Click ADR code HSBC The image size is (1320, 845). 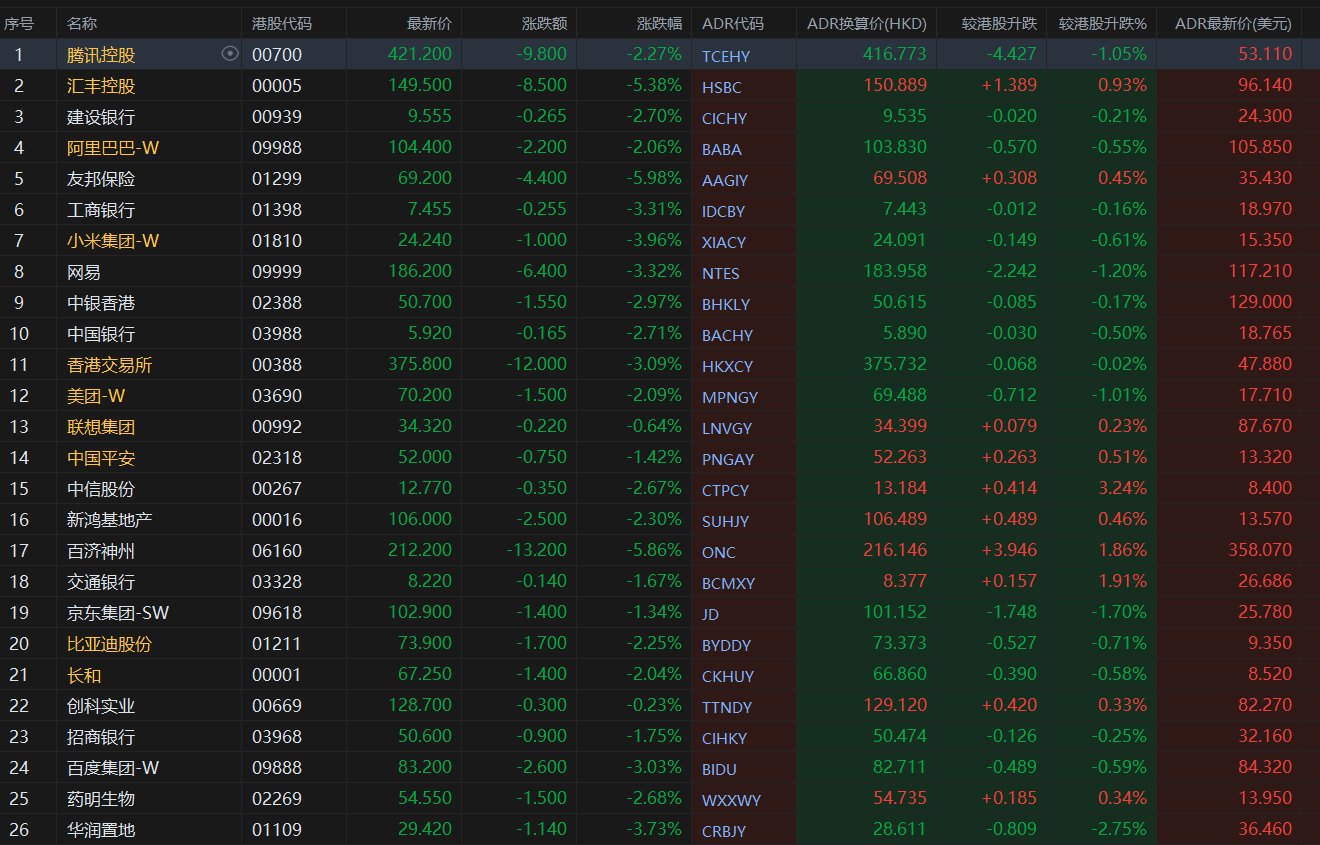click(x=722, y=87)
